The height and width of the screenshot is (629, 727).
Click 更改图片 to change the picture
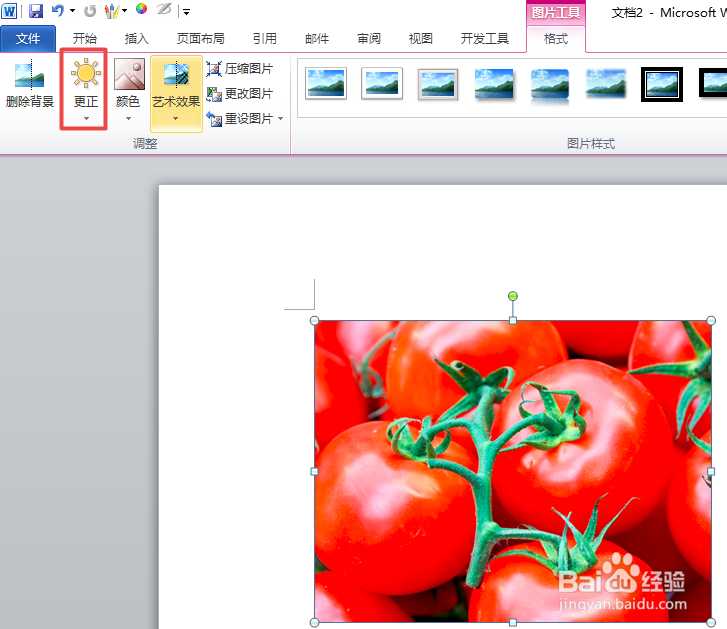click(x=240, y=94)
